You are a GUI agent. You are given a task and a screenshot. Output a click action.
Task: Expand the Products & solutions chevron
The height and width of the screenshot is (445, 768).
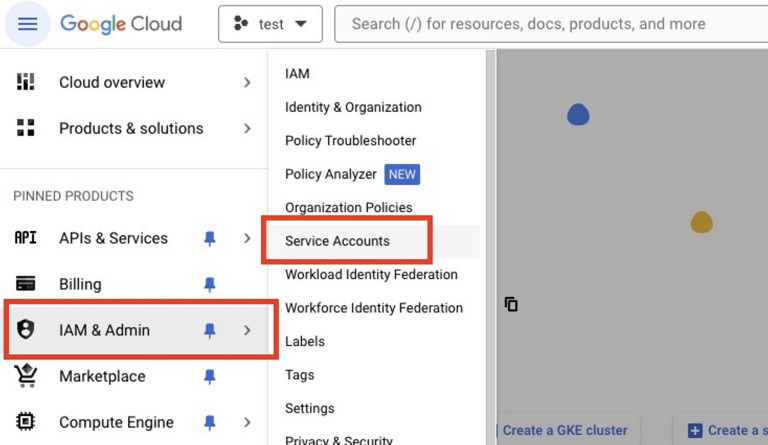point(247,128)
